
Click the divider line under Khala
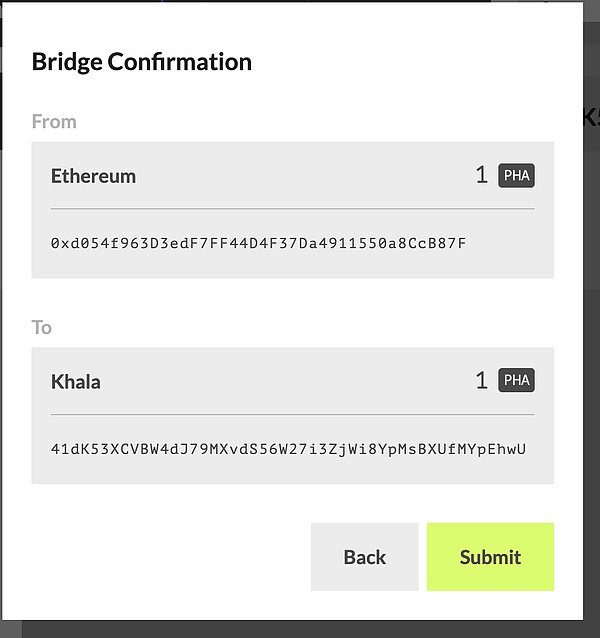click(x=292, y=414)
